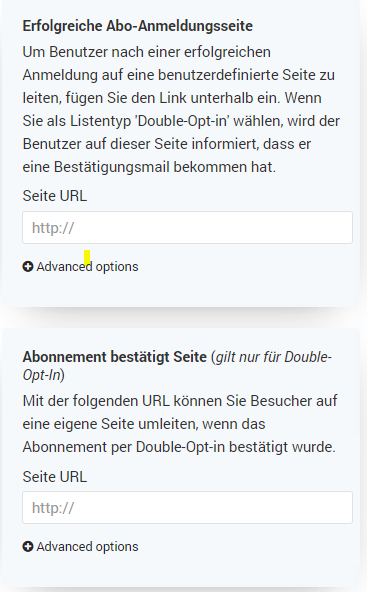Click the 'http://' placeholder in the upper URL box
The image size is (367, 592).
[53, 228]
